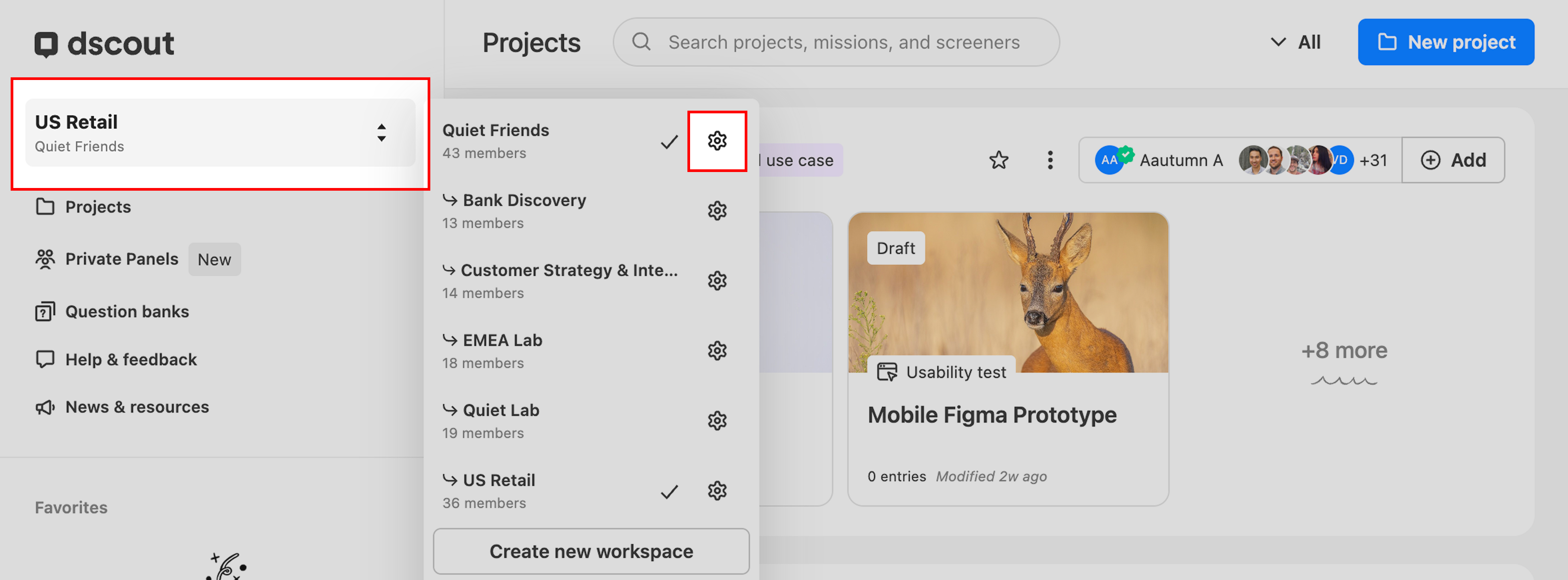Image resolution: width=1568 pixels, height=580 pixels.
Task: Open the three-dot project options menu
Action: (x=1049, y=160)
